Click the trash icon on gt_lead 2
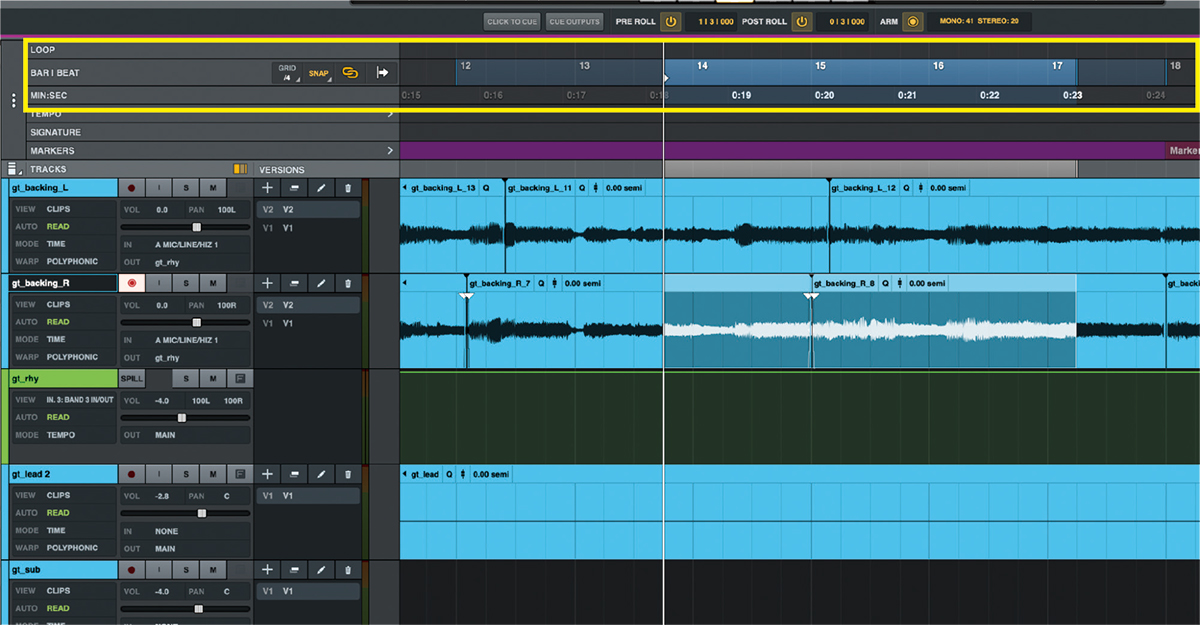The width and height of the screenshot is (1200, 625). 348,474
